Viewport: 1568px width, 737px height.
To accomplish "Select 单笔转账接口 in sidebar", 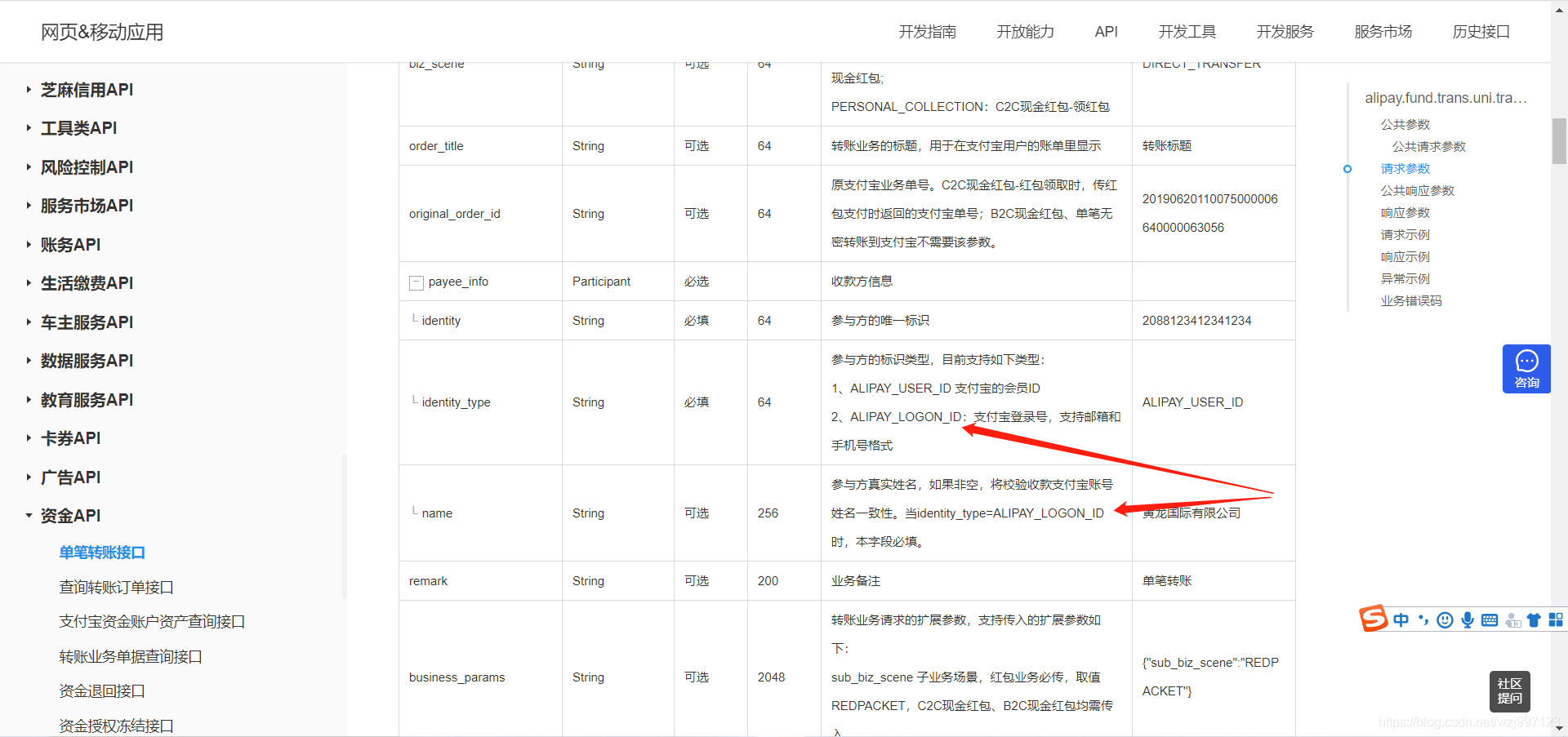I will coord(102,553).
